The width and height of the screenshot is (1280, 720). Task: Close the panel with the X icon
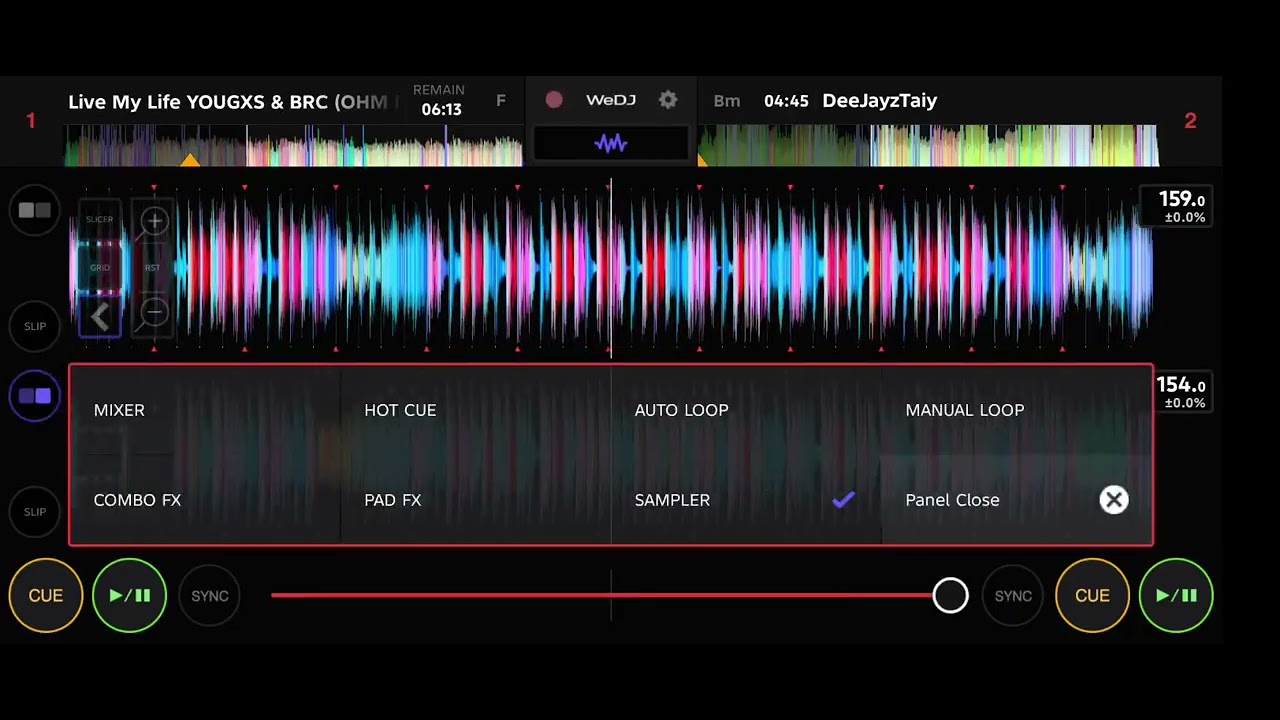(1114, 500)
